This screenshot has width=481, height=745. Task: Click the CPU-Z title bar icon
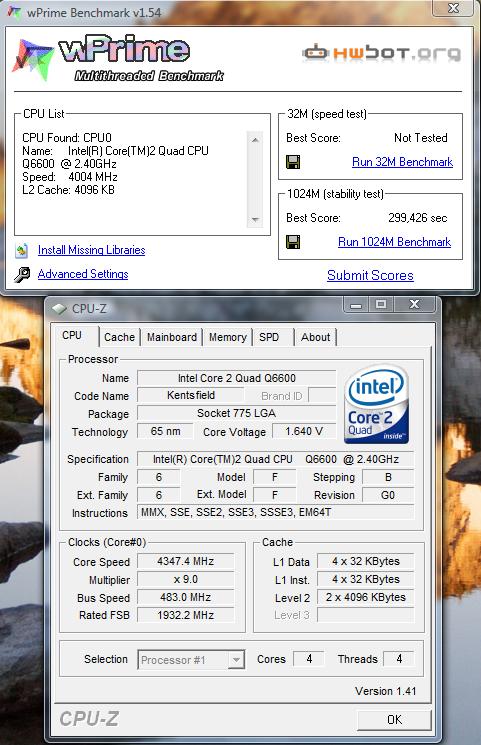59,309
